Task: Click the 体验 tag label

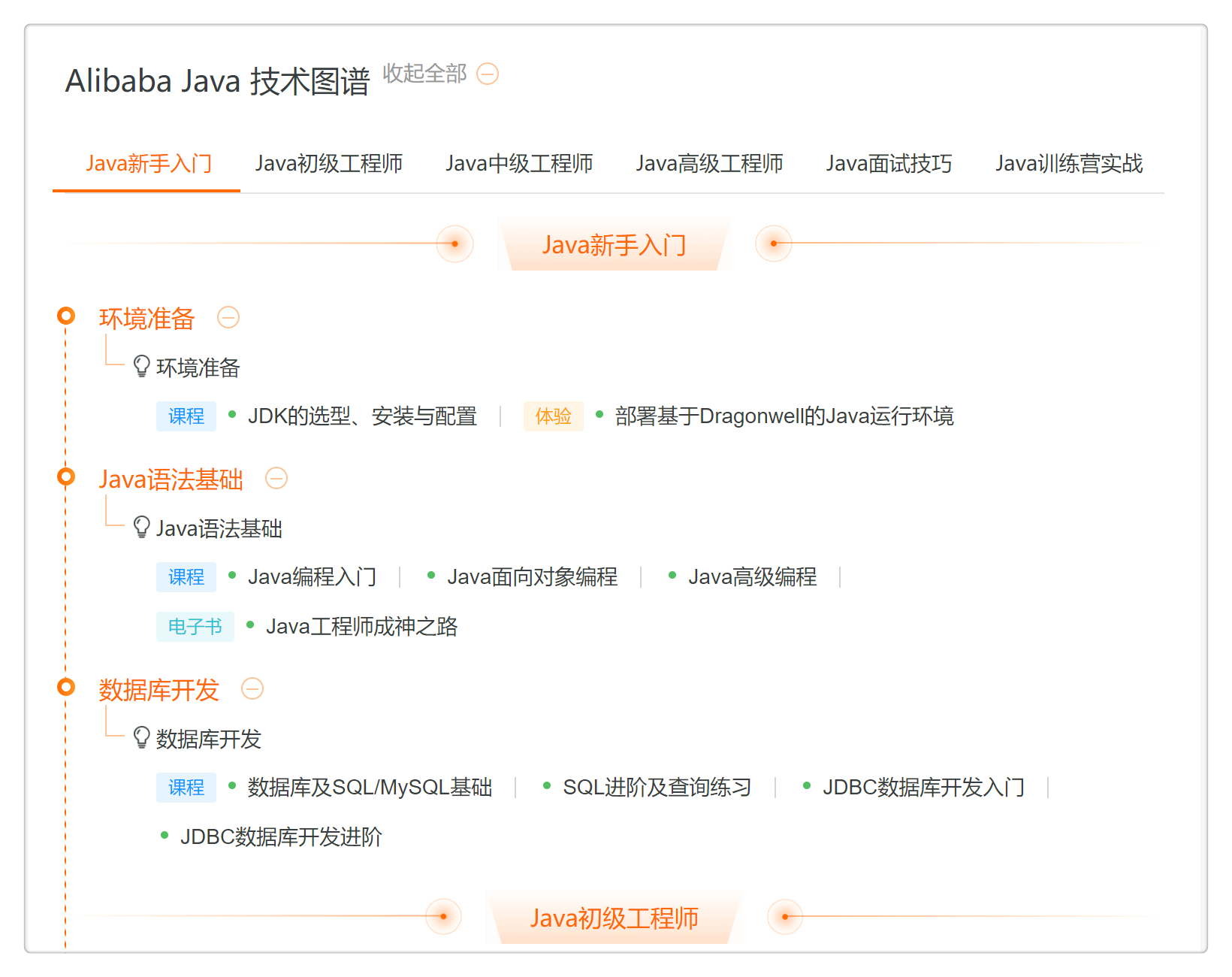Action: [x=554, y=416]
